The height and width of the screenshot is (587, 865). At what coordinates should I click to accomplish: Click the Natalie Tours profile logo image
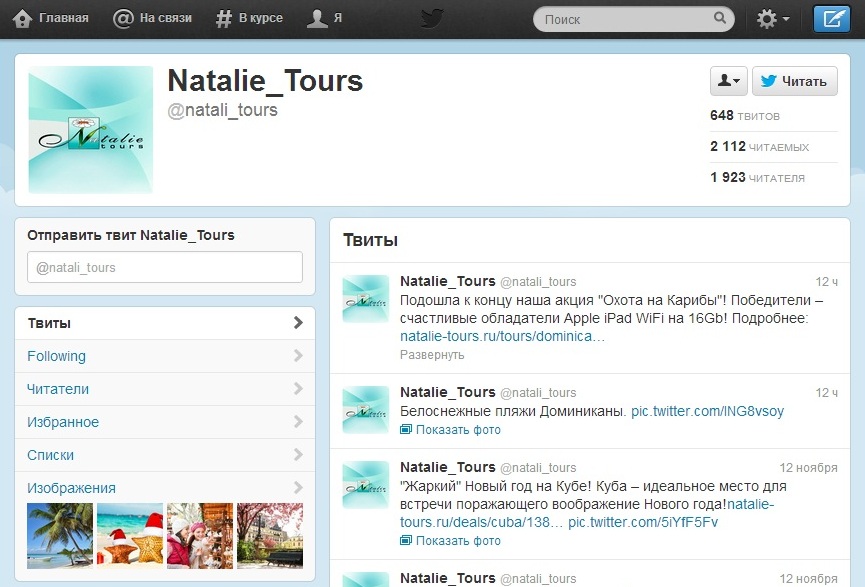(90, 130)
